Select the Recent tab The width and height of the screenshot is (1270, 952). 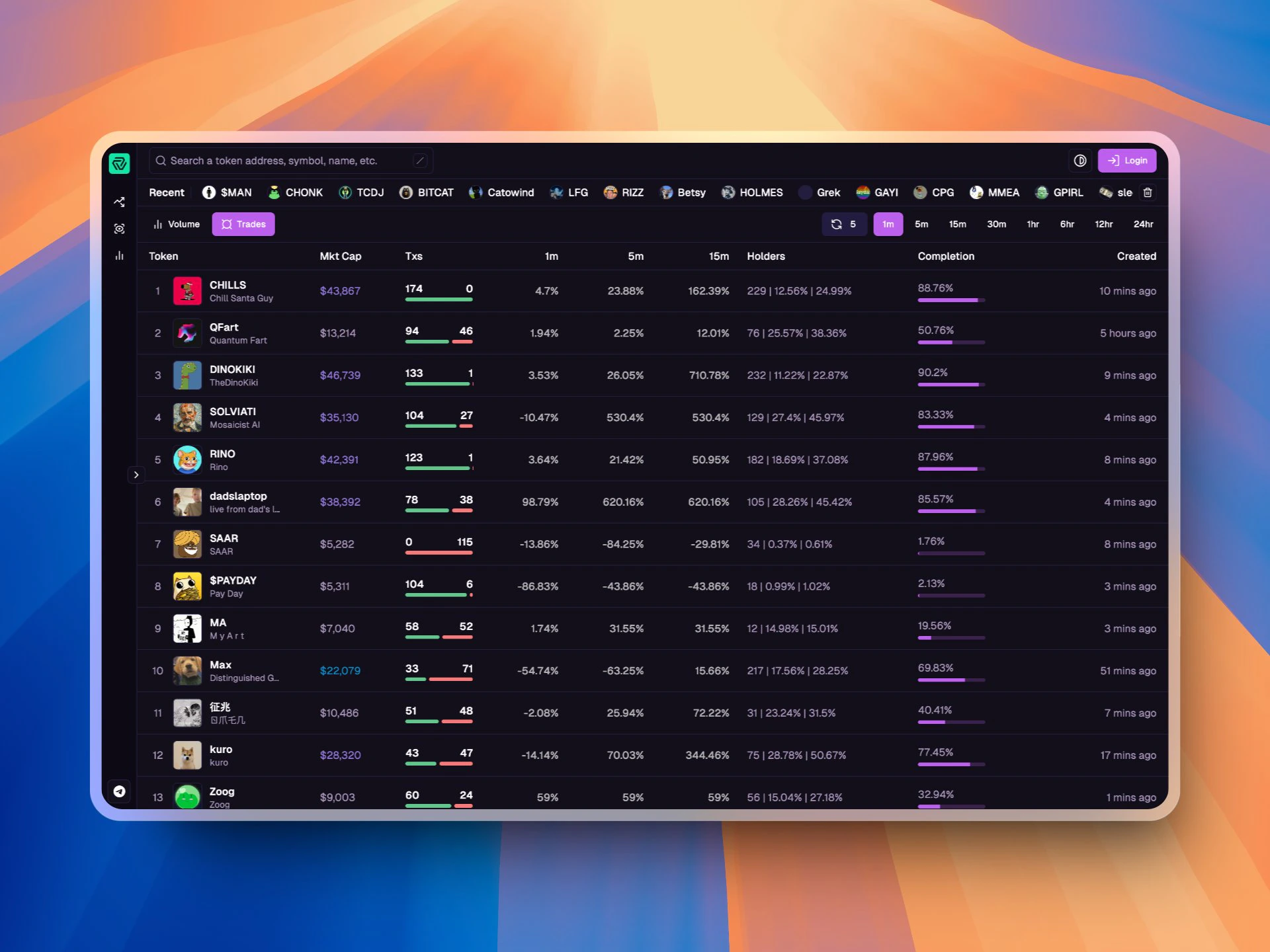click(166, 192)
